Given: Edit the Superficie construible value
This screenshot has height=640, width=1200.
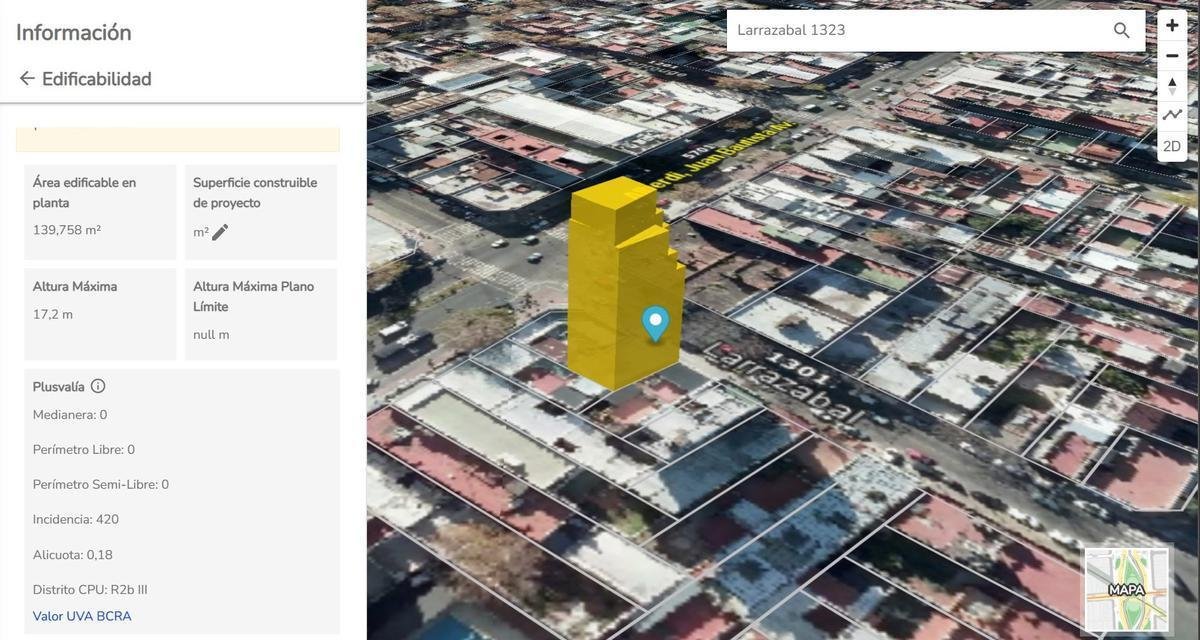Looking at the screenshot, I should point(220,232).
